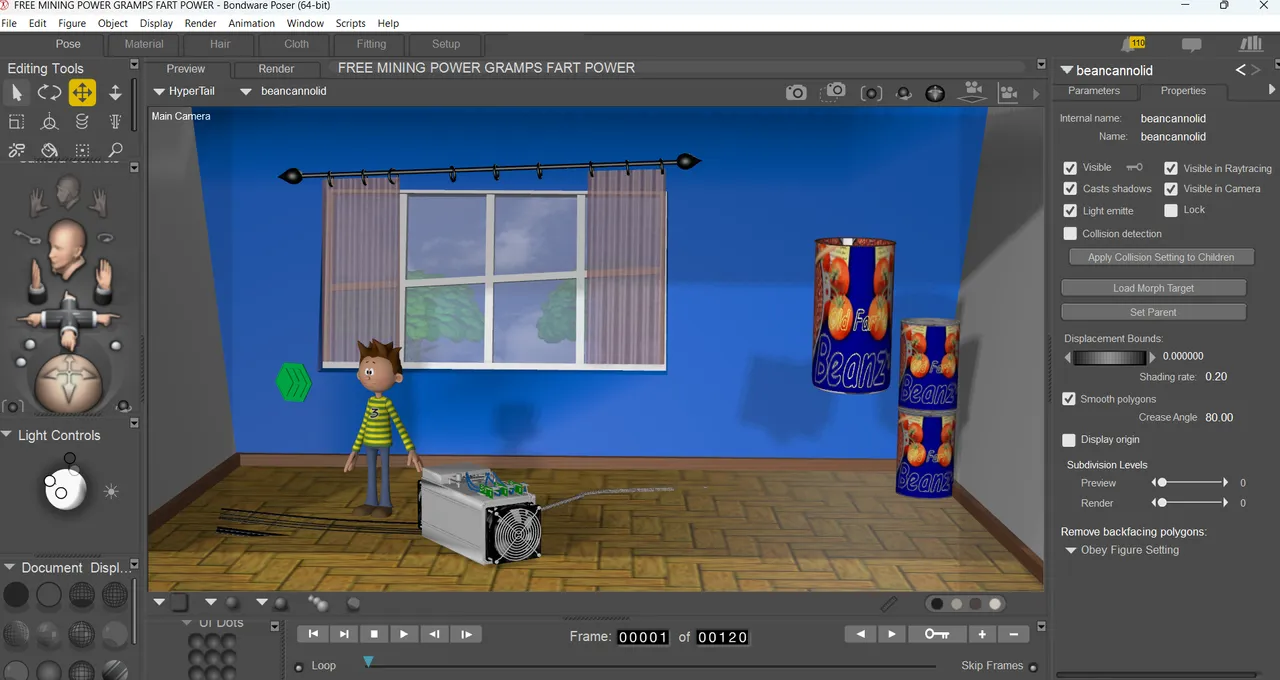The image size is (1280, 680).
Task: Select the Translate In/Out tool
Action: coord(115,93)
